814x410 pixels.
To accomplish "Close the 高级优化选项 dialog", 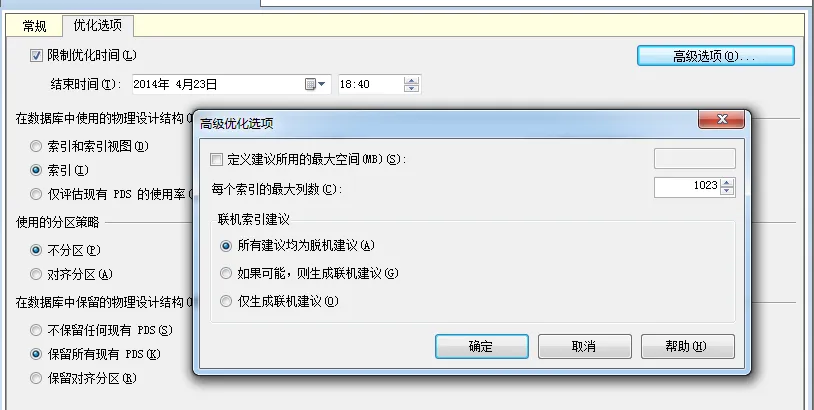I will [x=722, y=119].
